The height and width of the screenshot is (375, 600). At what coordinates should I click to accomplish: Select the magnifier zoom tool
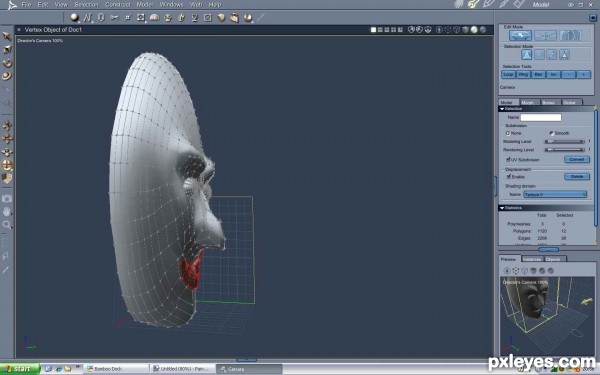click(7, 225)
